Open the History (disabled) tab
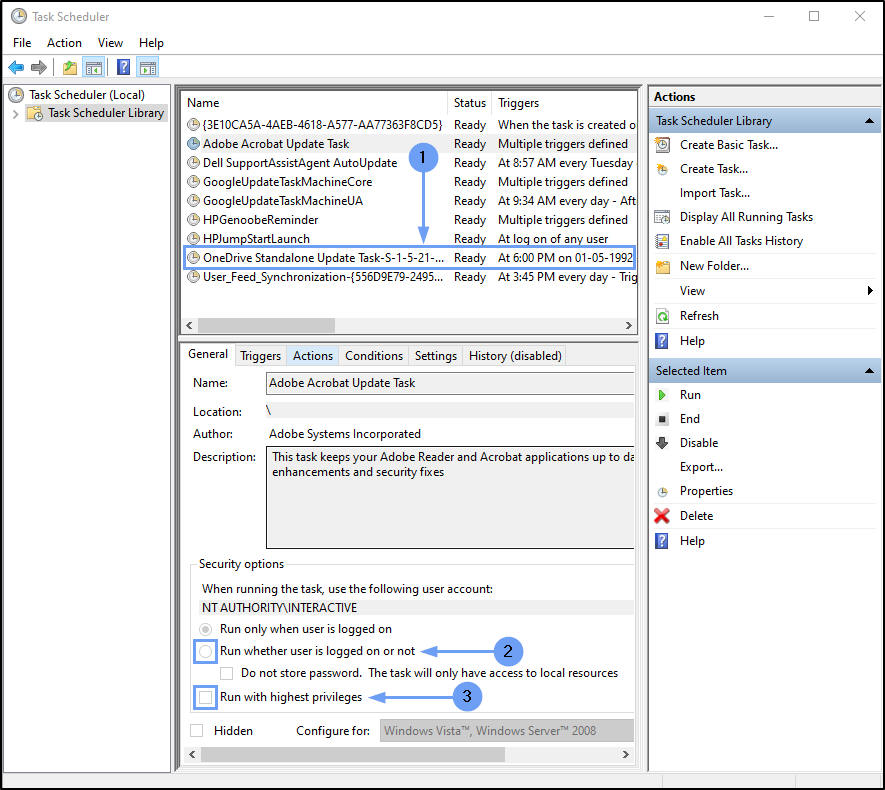885x790 pixels. (x=515, y=356)
